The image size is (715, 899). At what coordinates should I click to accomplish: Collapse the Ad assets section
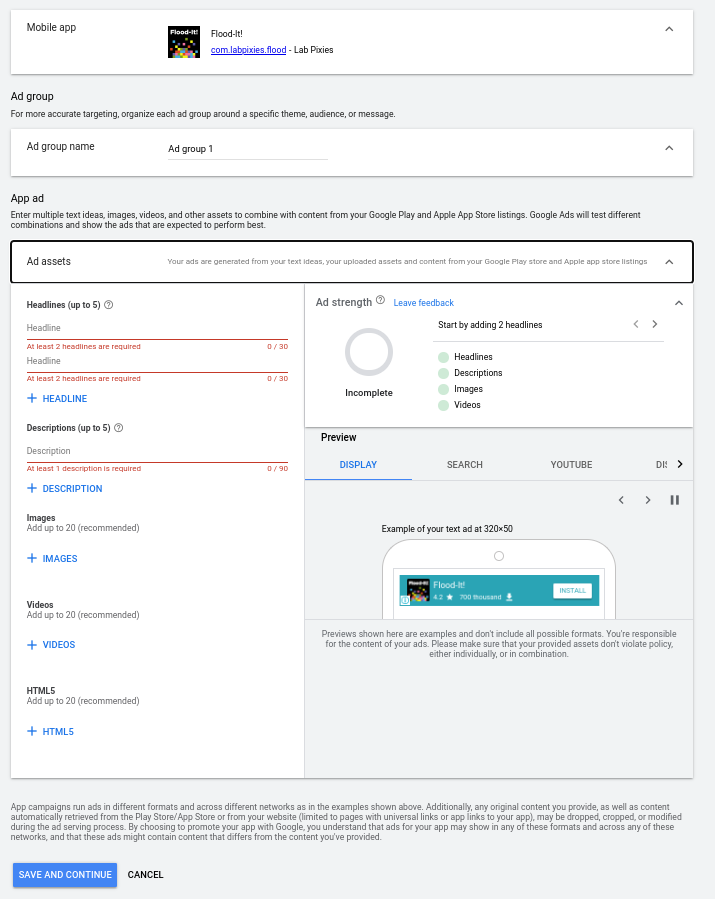click(x=669, y=262)
